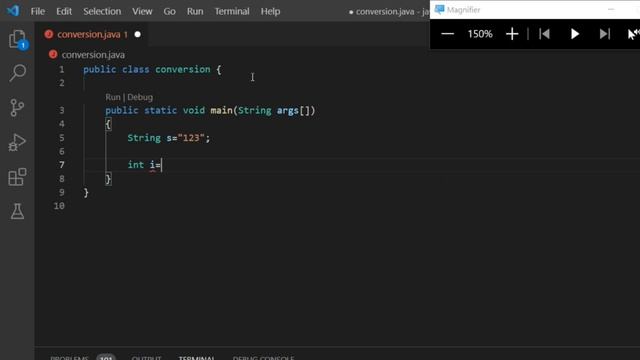Open the Testing flask view

pos(17,211)
